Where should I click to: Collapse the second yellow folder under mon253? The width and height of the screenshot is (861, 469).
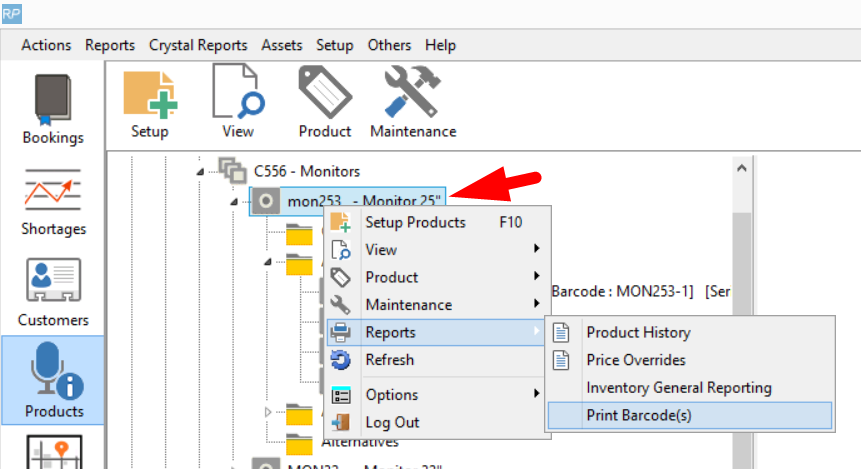pyautogui.click(x=268, y=262)
